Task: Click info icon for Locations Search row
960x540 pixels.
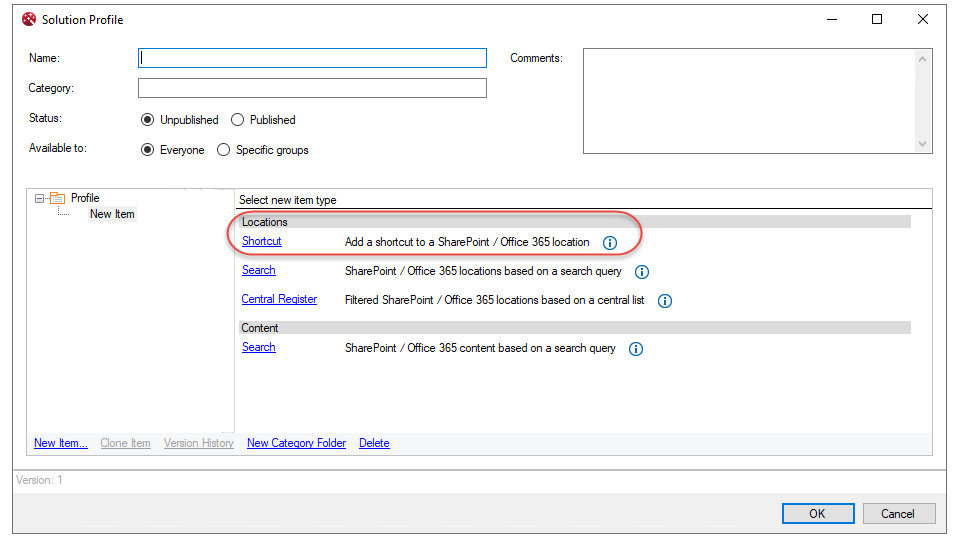Action: click(642, 272)
